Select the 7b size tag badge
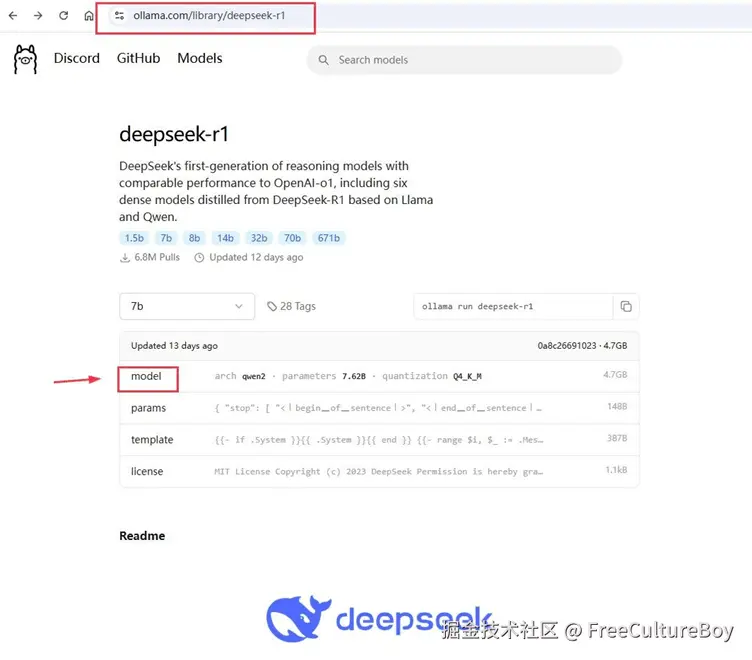Viewport: 752px width, 660px height. [x=166, y=238]
